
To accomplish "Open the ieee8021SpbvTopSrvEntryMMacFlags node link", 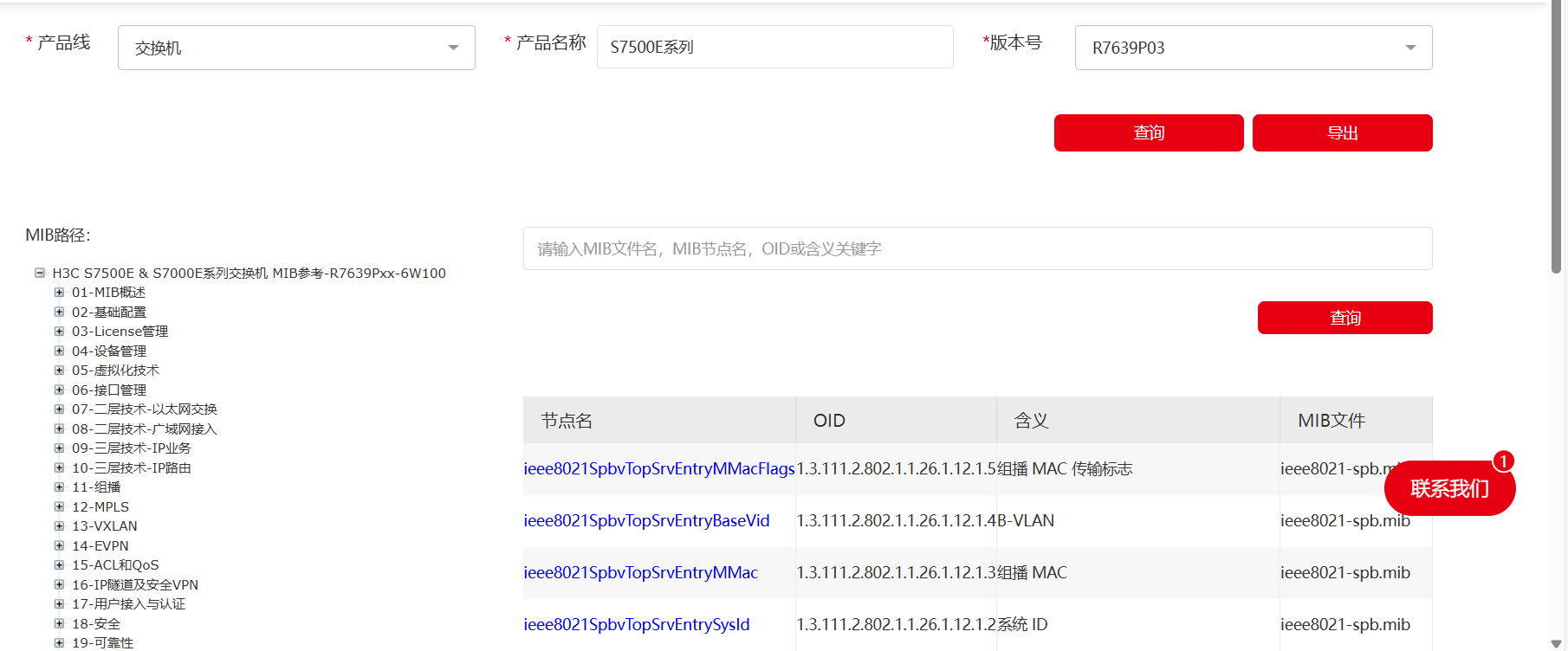I will [x=659, y=468].
